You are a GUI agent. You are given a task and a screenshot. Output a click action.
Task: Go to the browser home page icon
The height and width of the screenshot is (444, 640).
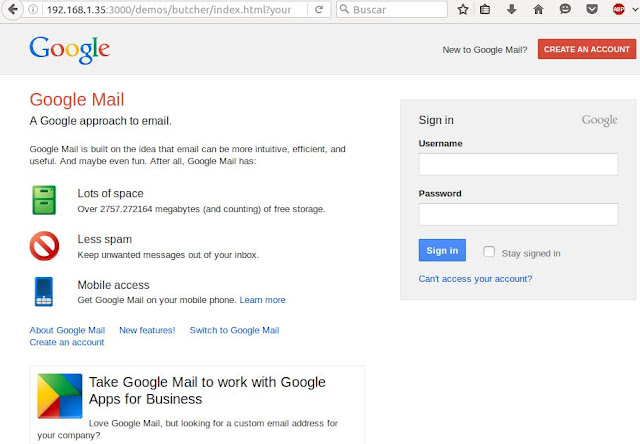(x=538, y=9)
